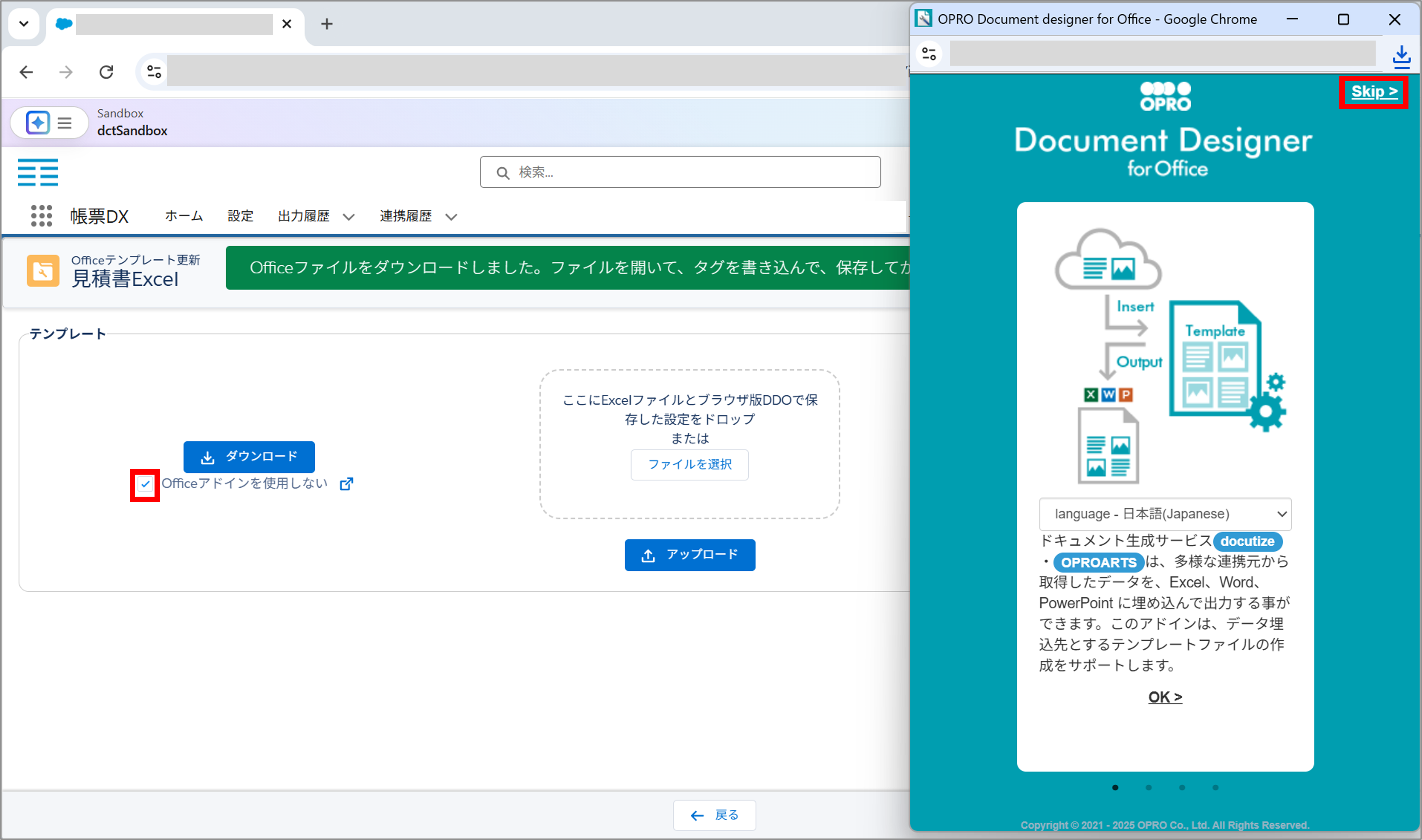This screenshot has height=840, width=1422.
Task: Uncheck Officeアドインを使用しない
Action: point(145,485)
